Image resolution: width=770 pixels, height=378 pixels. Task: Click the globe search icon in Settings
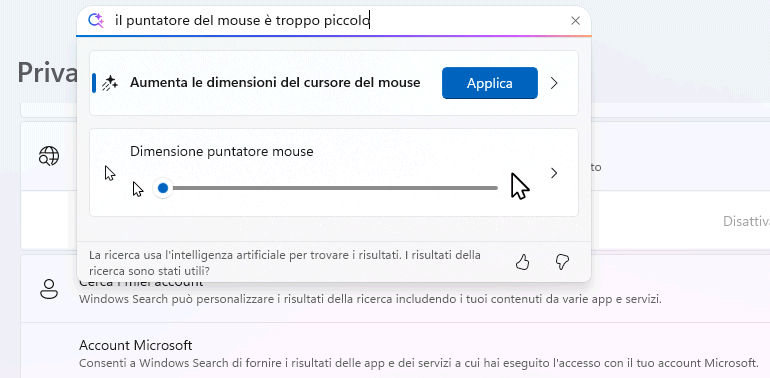[49, 157]
